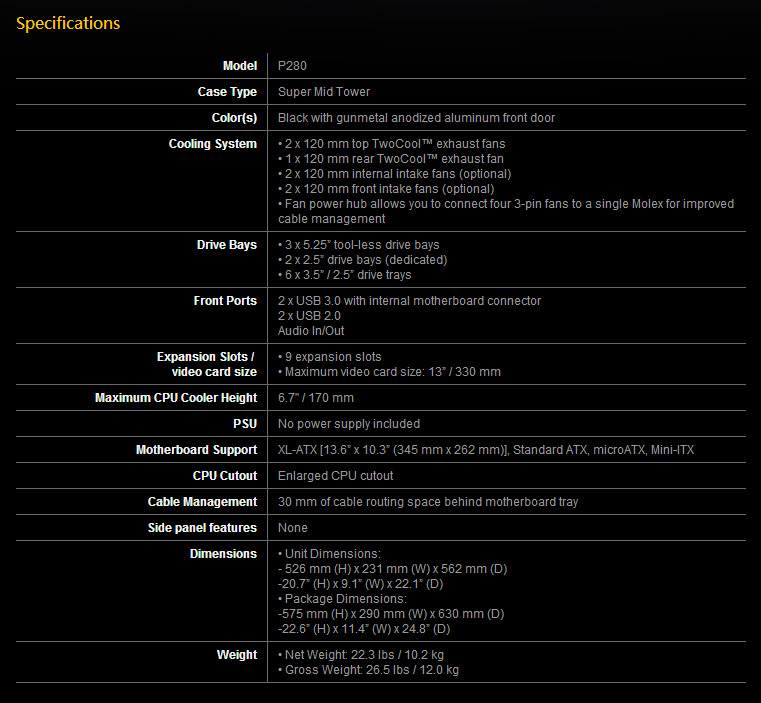Select the Model label
The width and height of the screenshot is (761, 703).
coord(240,66)
